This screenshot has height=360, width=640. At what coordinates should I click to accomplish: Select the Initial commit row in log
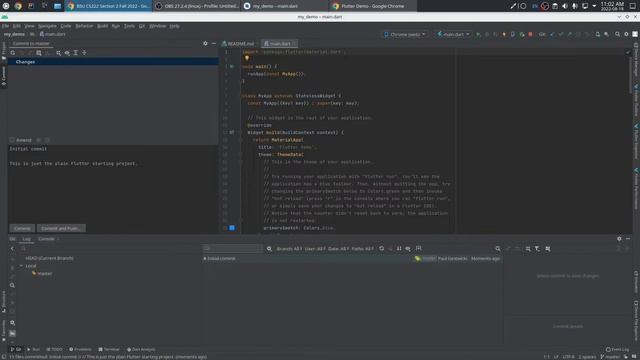(352, 258)
